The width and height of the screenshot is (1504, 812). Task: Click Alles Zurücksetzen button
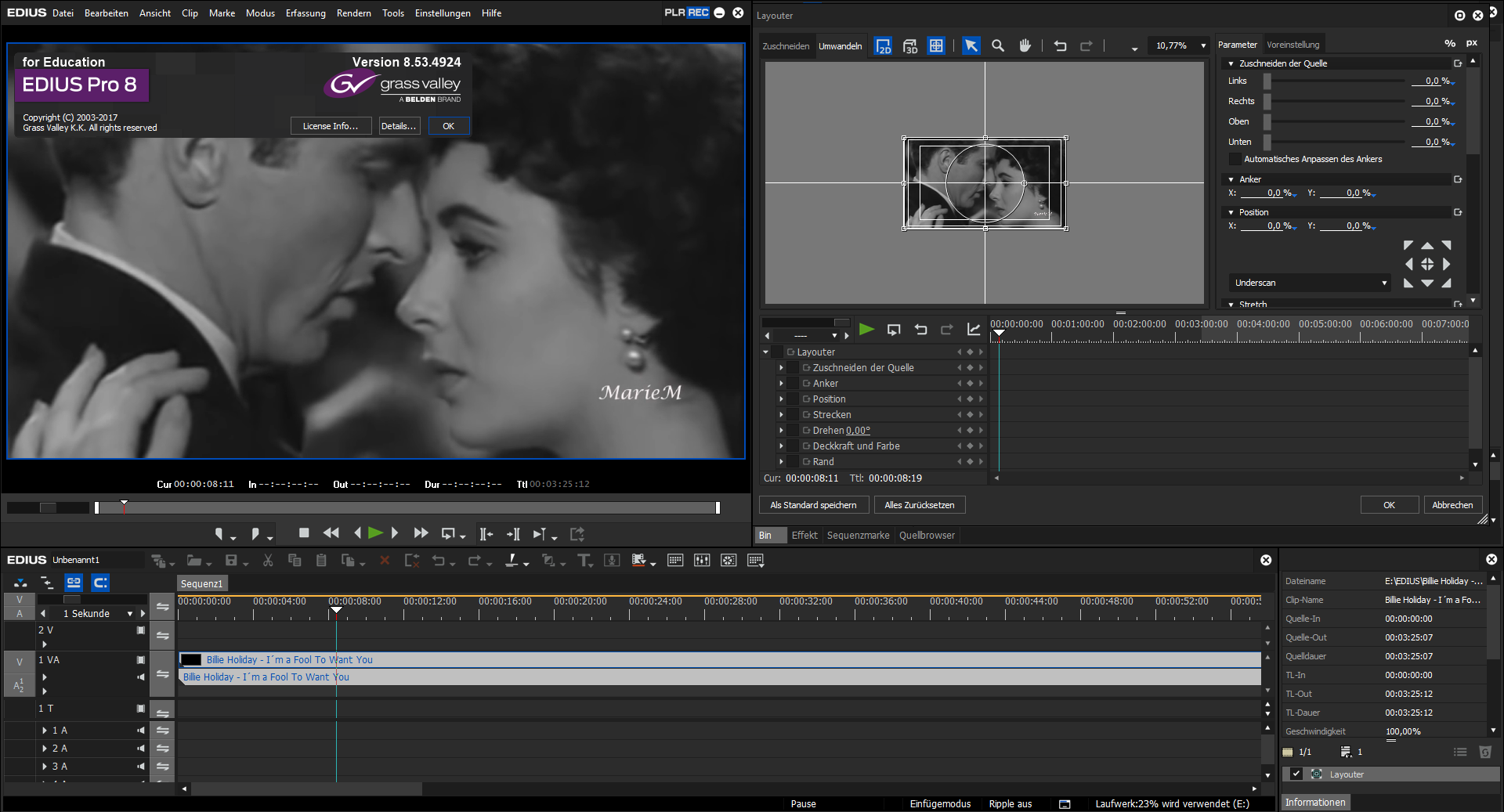(x=920, y=505)
